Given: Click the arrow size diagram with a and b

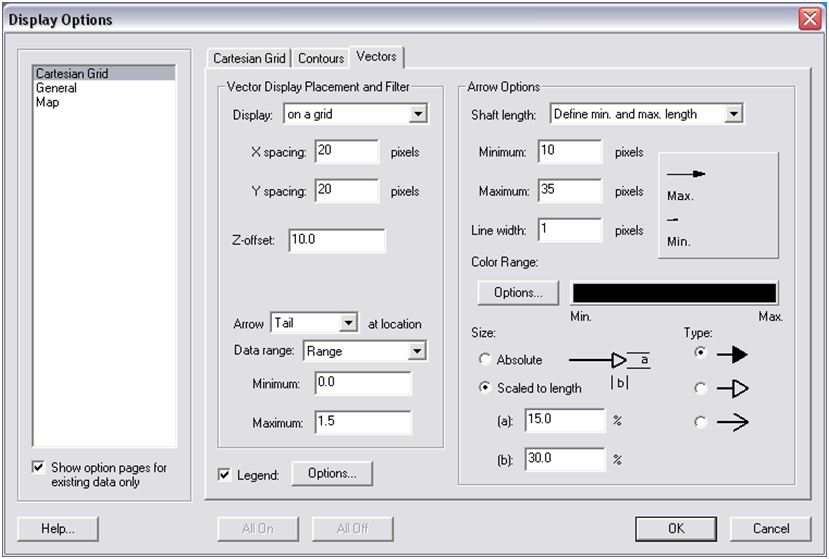Looking at the screenshot, I should point(610,370).
